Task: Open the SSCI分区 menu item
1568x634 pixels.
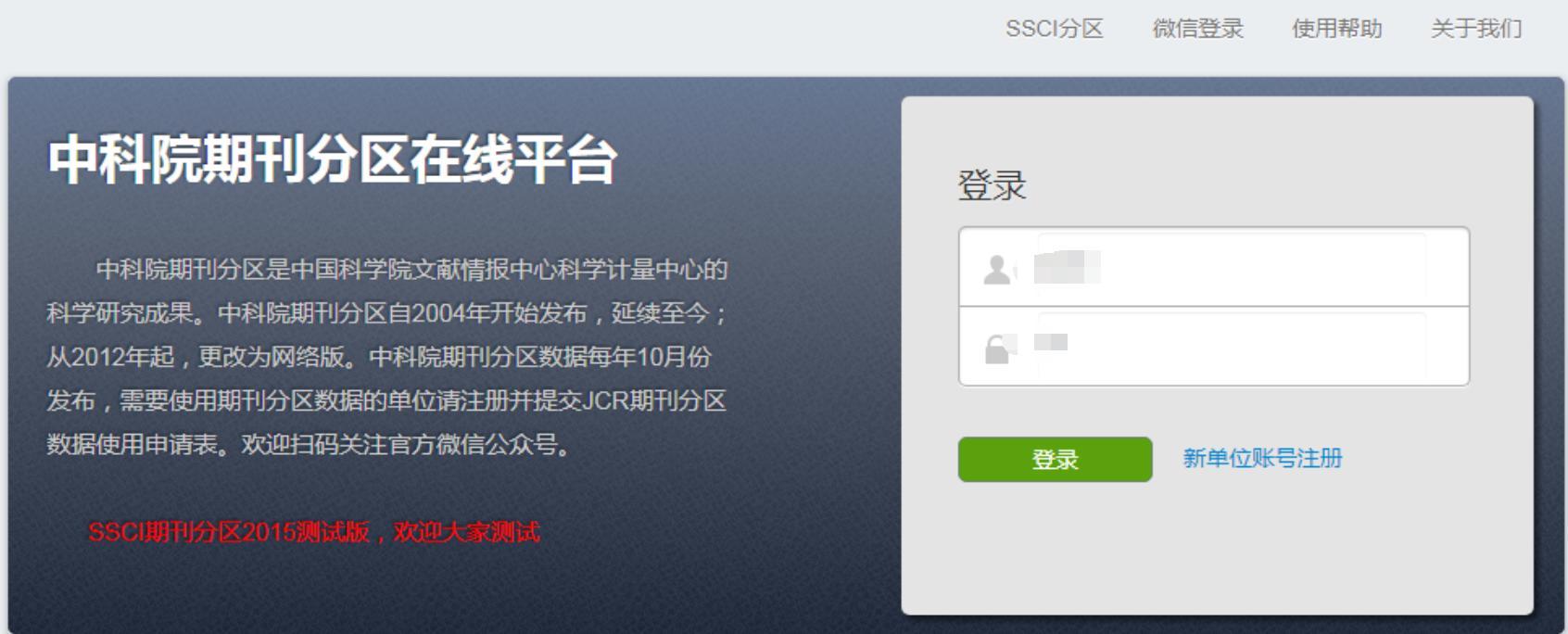Action: (1055, 29)
